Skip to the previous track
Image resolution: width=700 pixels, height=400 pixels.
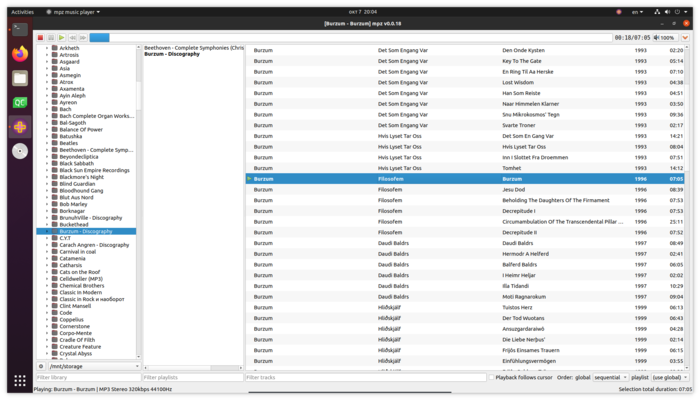(x=72, y=37)
